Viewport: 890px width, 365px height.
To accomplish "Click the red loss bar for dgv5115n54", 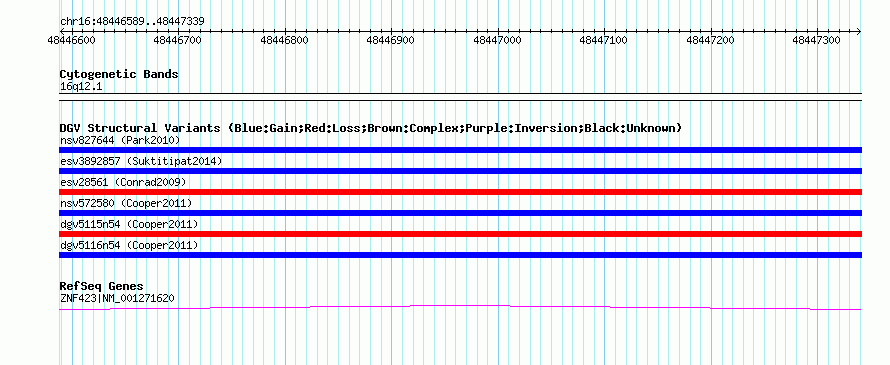I will point(460,234).
